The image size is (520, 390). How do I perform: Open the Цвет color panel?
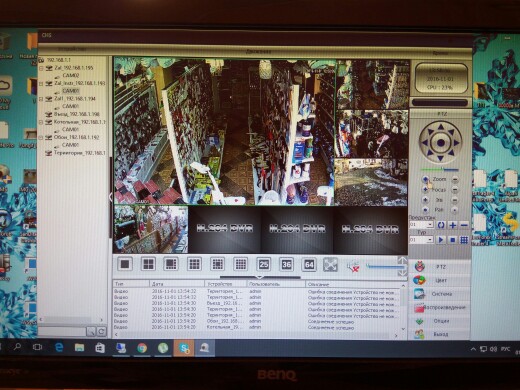point(440,280)
